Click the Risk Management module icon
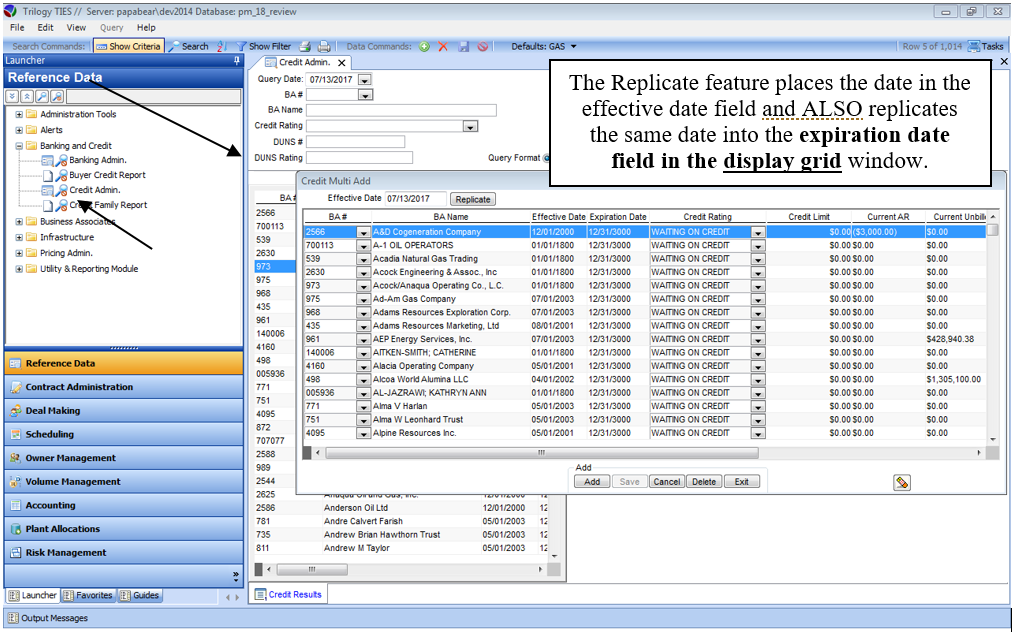1013x632 pixels. point(17,553)
